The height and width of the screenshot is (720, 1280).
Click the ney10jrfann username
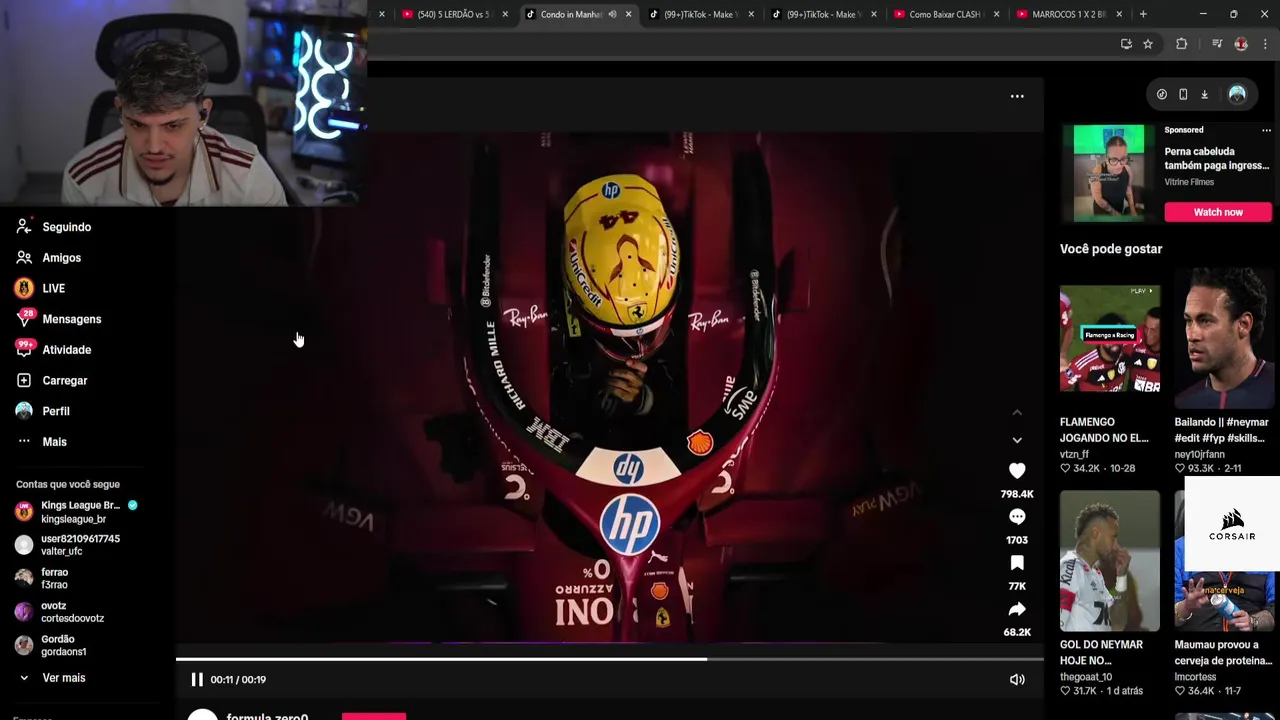click(1199, 454)
